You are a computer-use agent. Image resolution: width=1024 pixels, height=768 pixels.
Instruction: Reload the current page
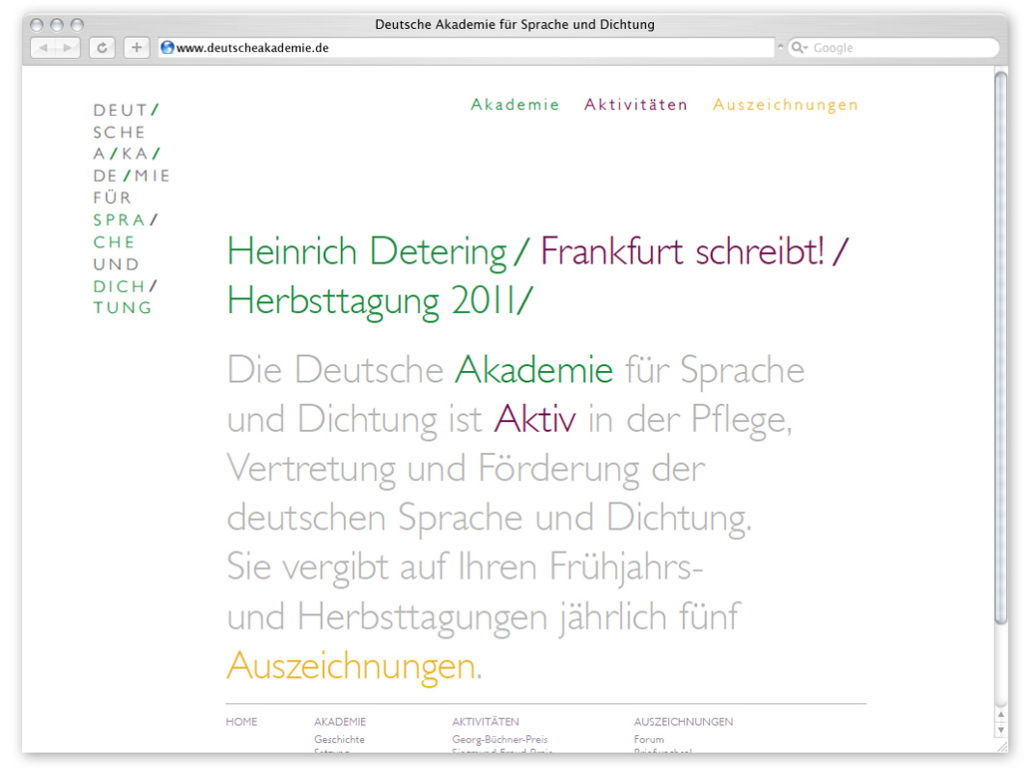(x=100, y=47)
